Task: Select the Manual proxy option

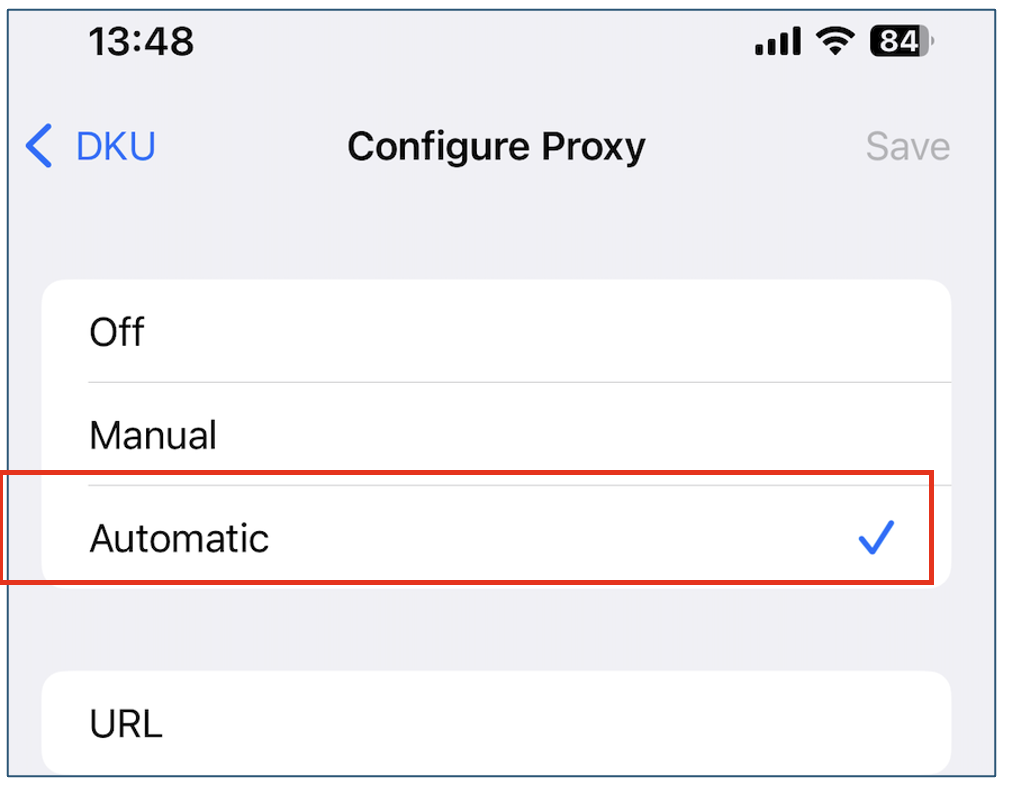Action: [x=496, y=434]
